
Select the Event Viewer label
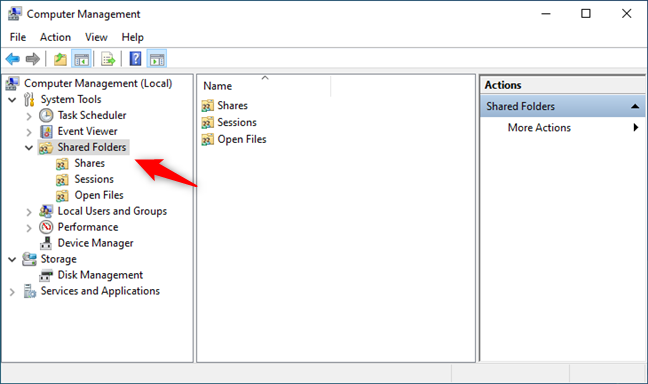[88, 131]
